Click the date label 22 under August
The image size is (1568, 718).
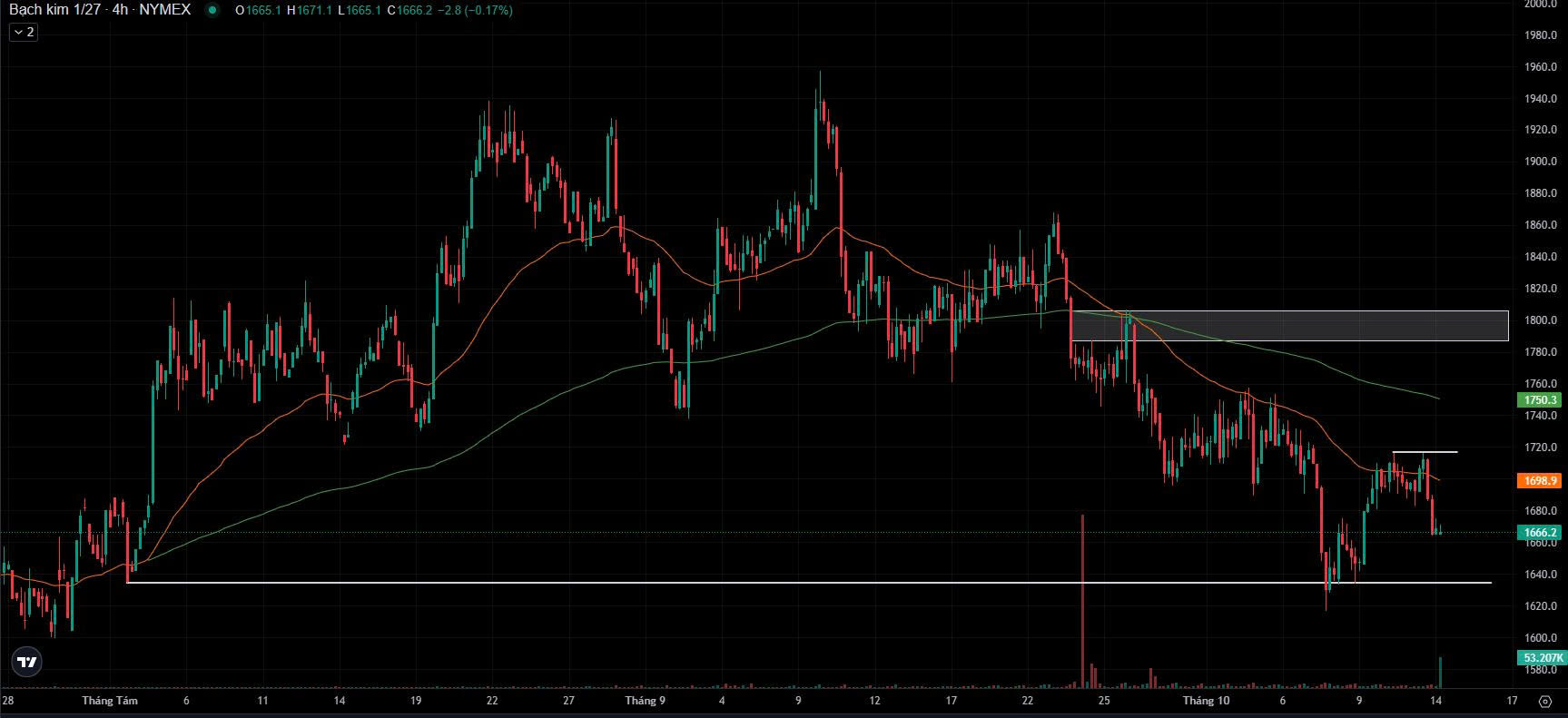491,701
